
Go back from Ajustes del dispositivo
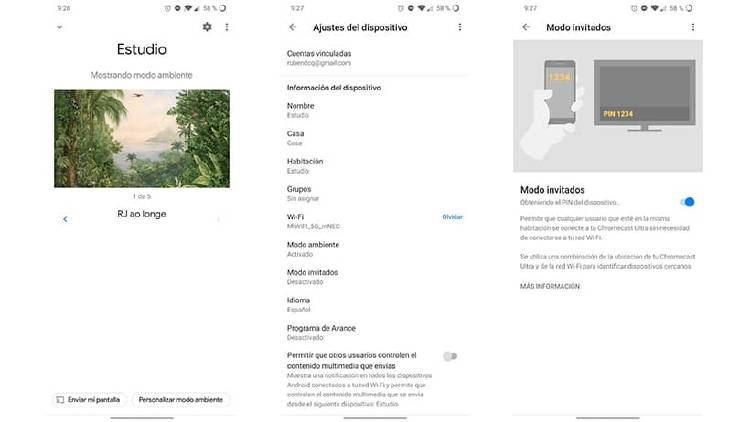(x=293, y=27)
